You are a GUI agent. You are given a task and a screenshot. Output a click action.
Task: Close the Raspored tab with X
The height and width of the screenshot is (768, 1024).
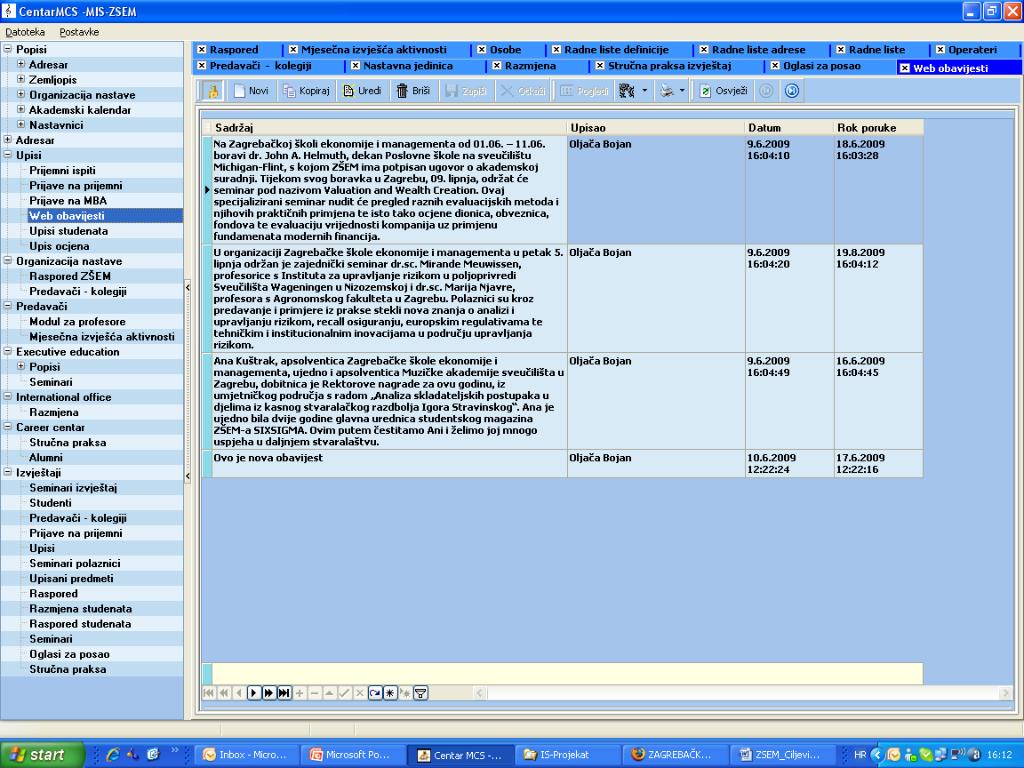click(202, 50)
